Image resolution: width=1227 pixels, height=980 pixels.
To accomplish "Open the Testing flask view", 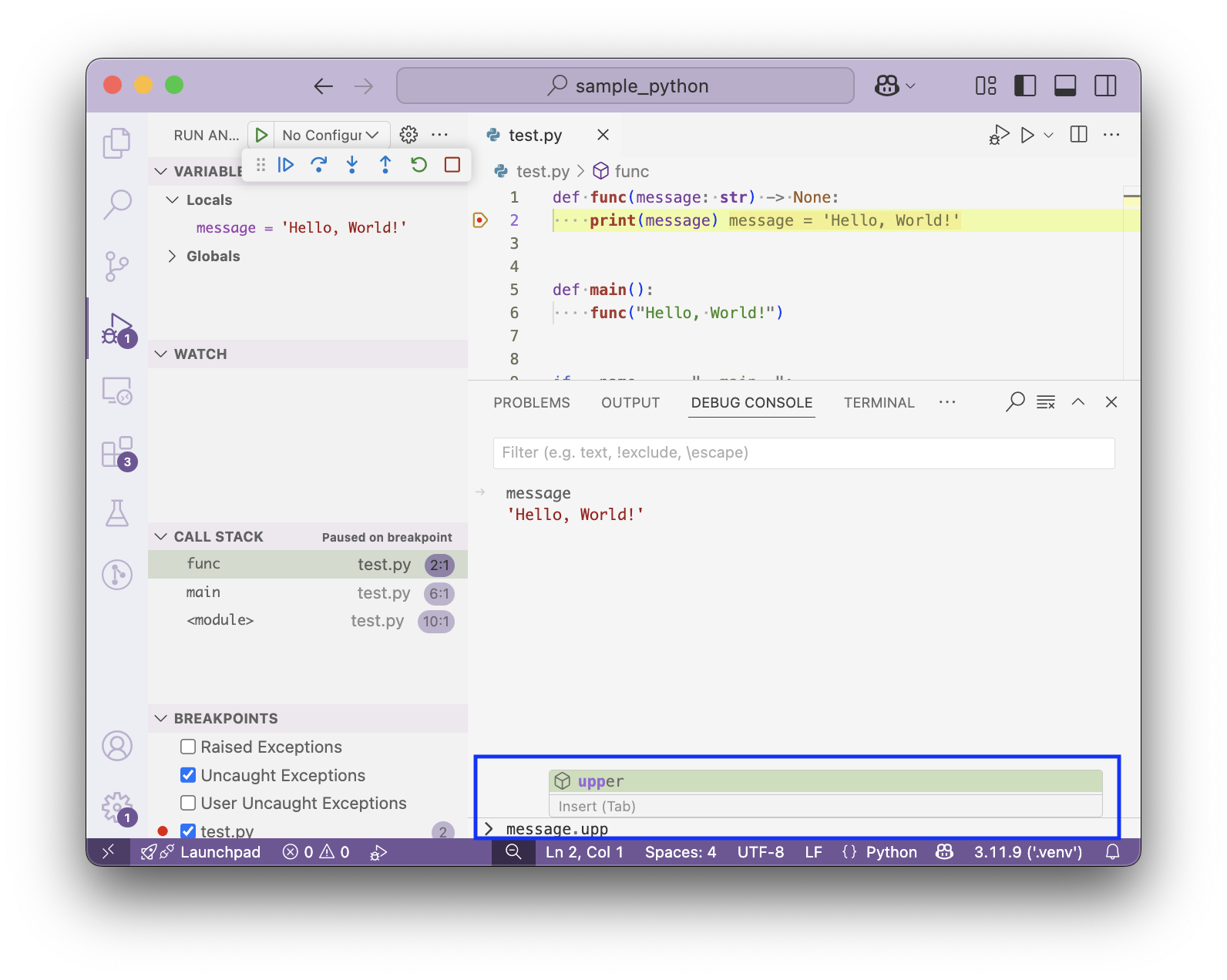I will click(x=117, y=513).
